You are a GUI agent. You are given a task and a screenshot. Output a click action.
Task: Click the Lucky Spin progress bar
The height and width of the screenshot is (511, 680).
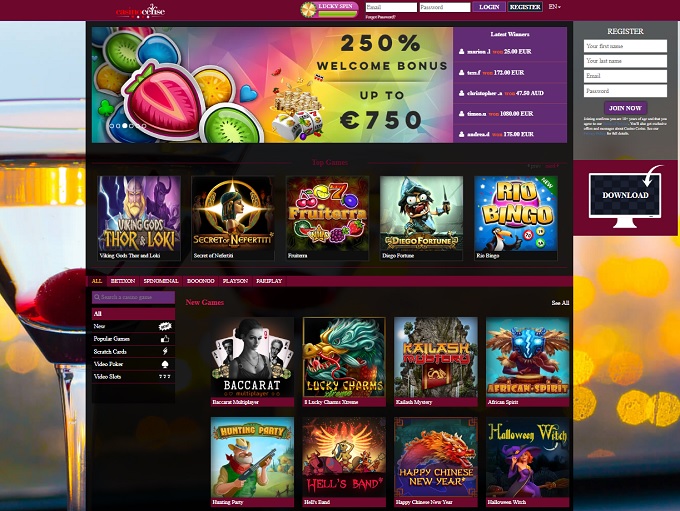coord(337,14)
